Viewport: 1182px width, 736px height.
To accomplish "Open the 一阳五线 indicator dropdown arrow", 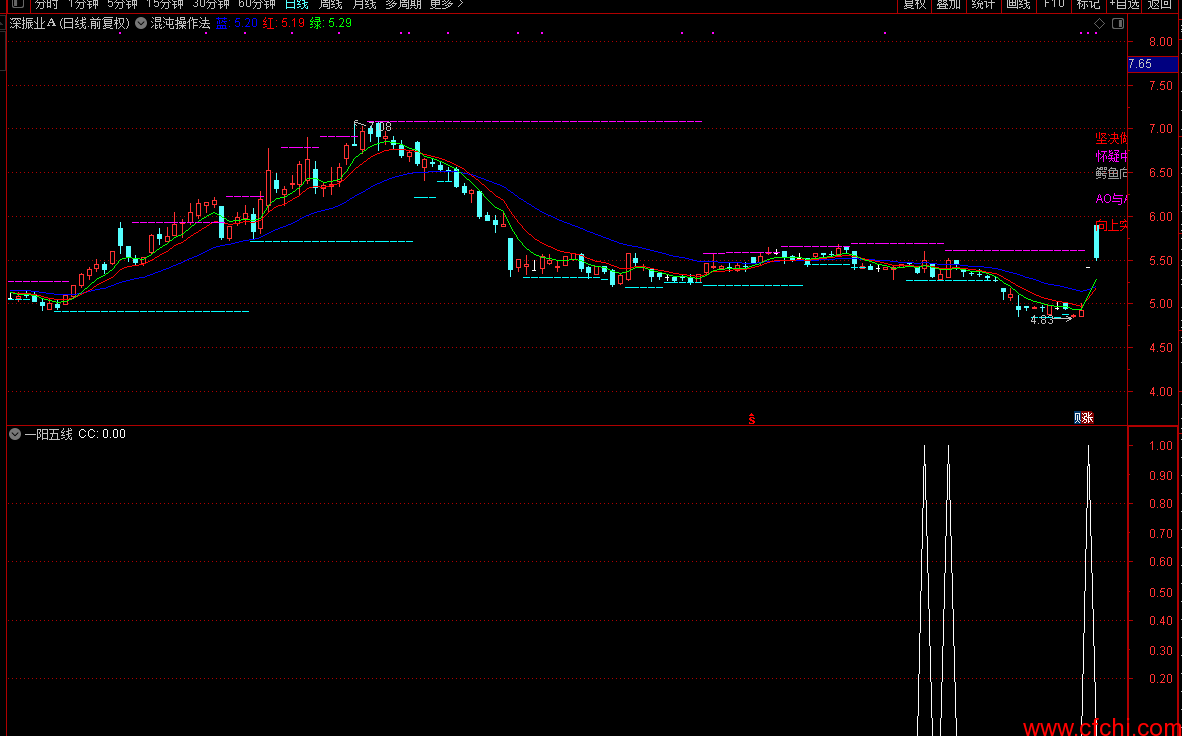I will (x=14, y=434).
